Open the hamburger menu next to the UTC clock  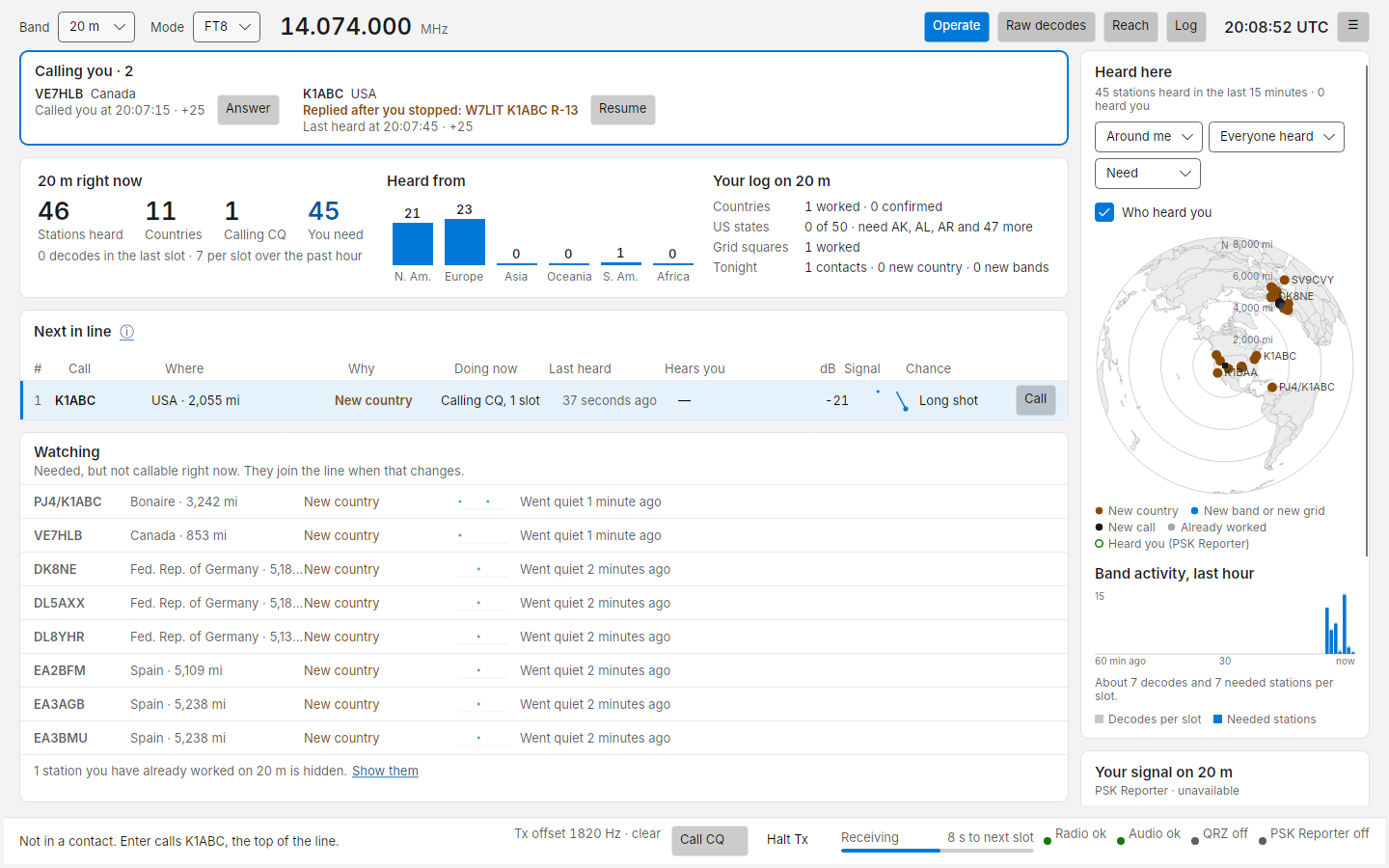click(x=1353, y=26)
